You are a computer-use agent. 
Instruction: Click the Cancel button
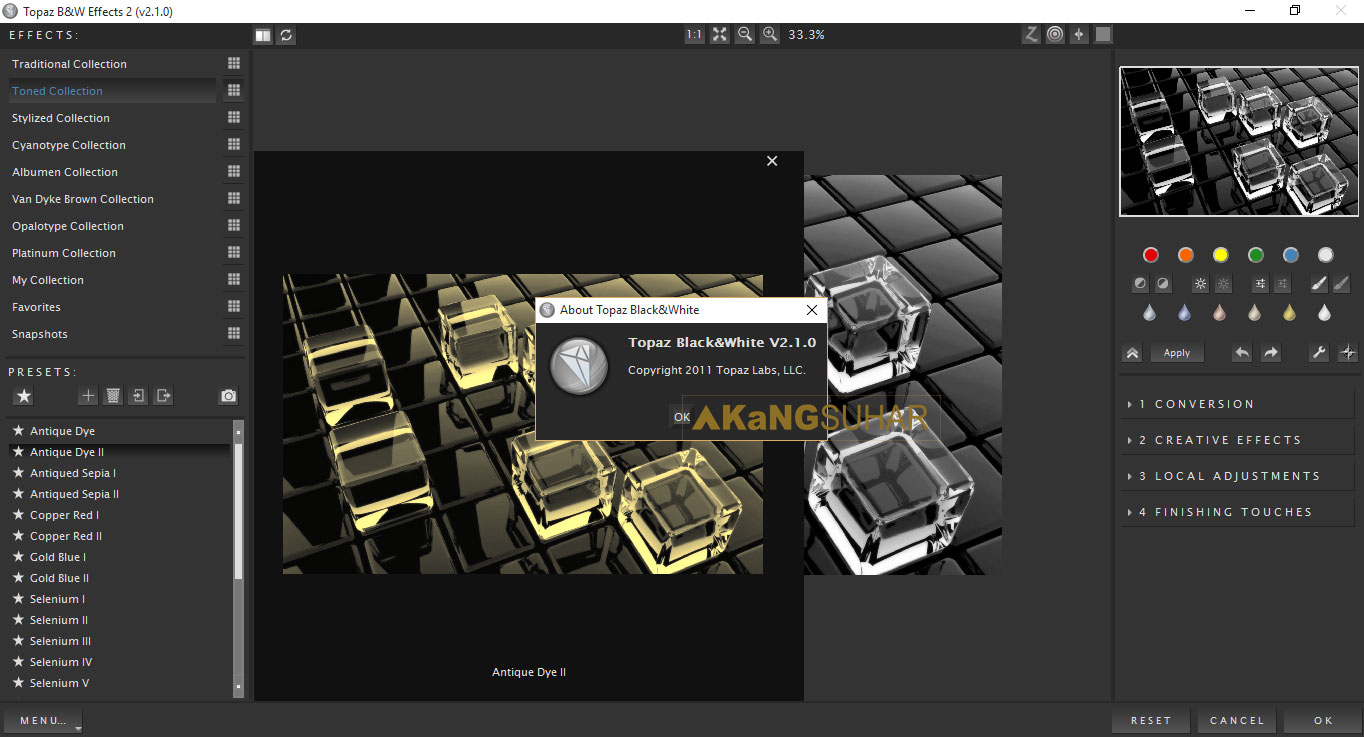pyautogui.click(x=1237, y=720)
